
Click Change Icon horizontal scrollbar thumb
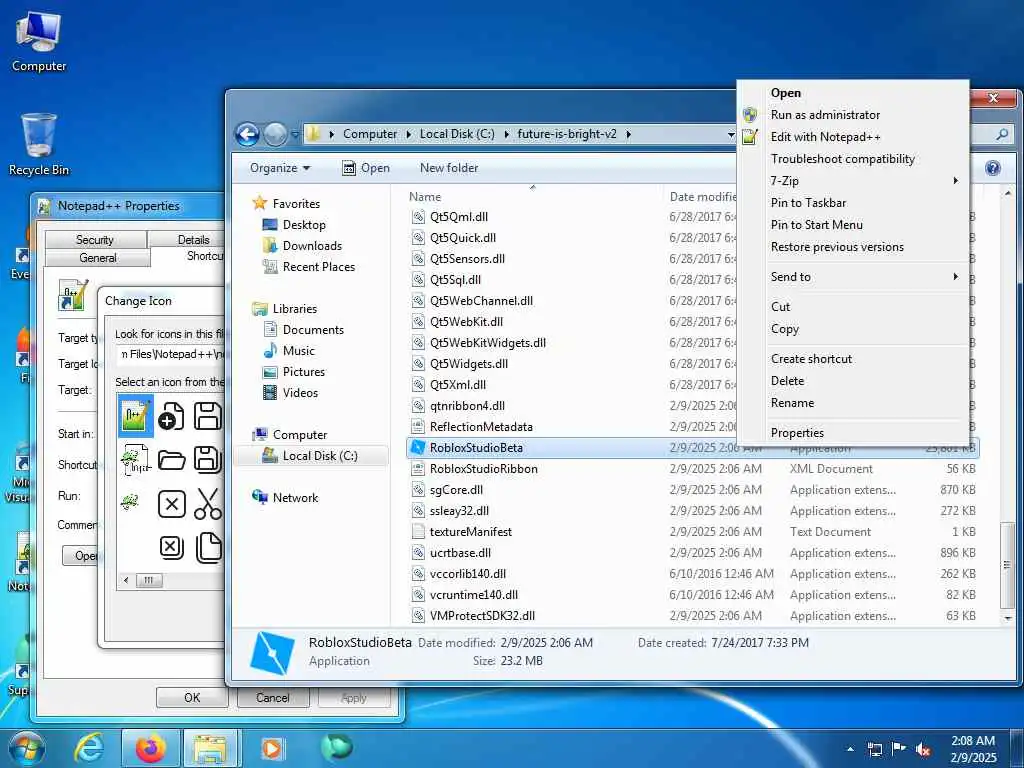[148, 580]
